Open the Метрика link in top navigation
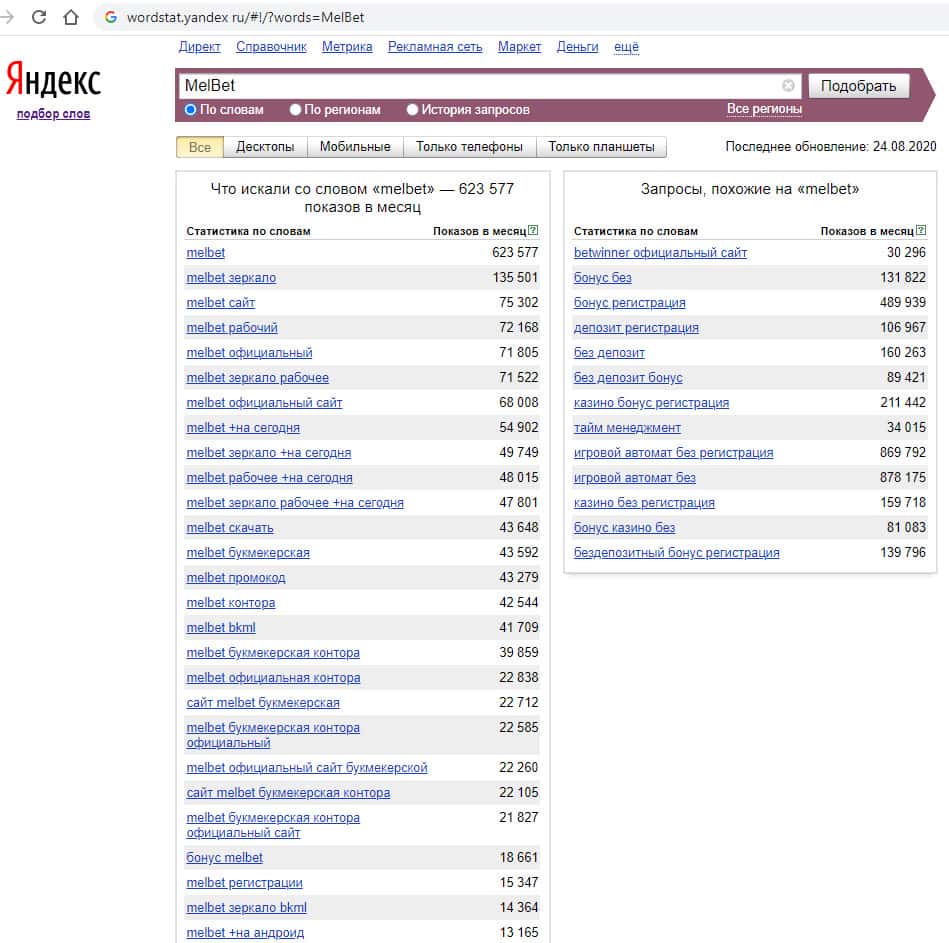Image resolution: width=949 pixels, height=943 pixels. (x=347, y=47)
